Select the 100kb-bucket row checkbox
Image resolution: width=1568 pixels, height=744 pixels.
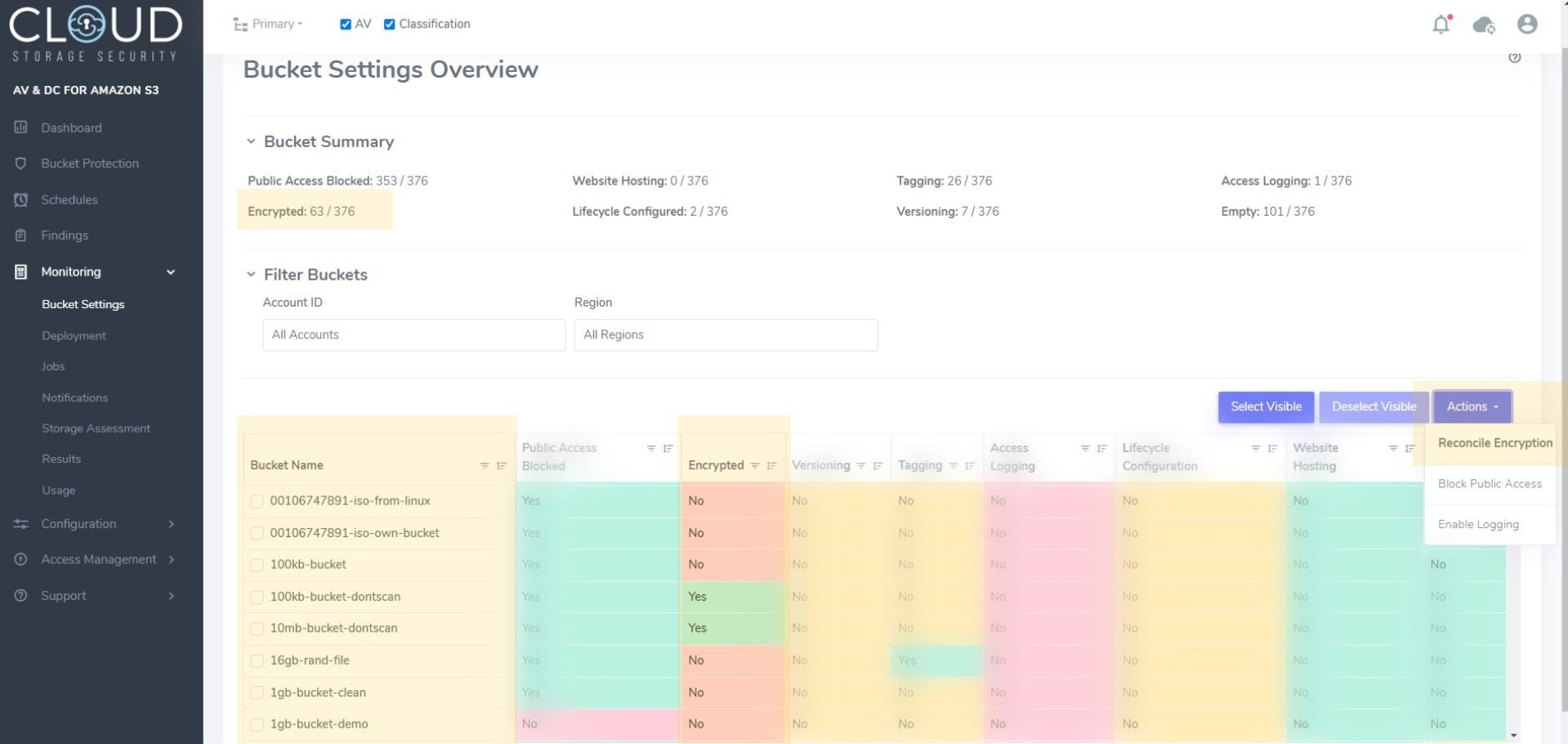[x=257, y=565]
